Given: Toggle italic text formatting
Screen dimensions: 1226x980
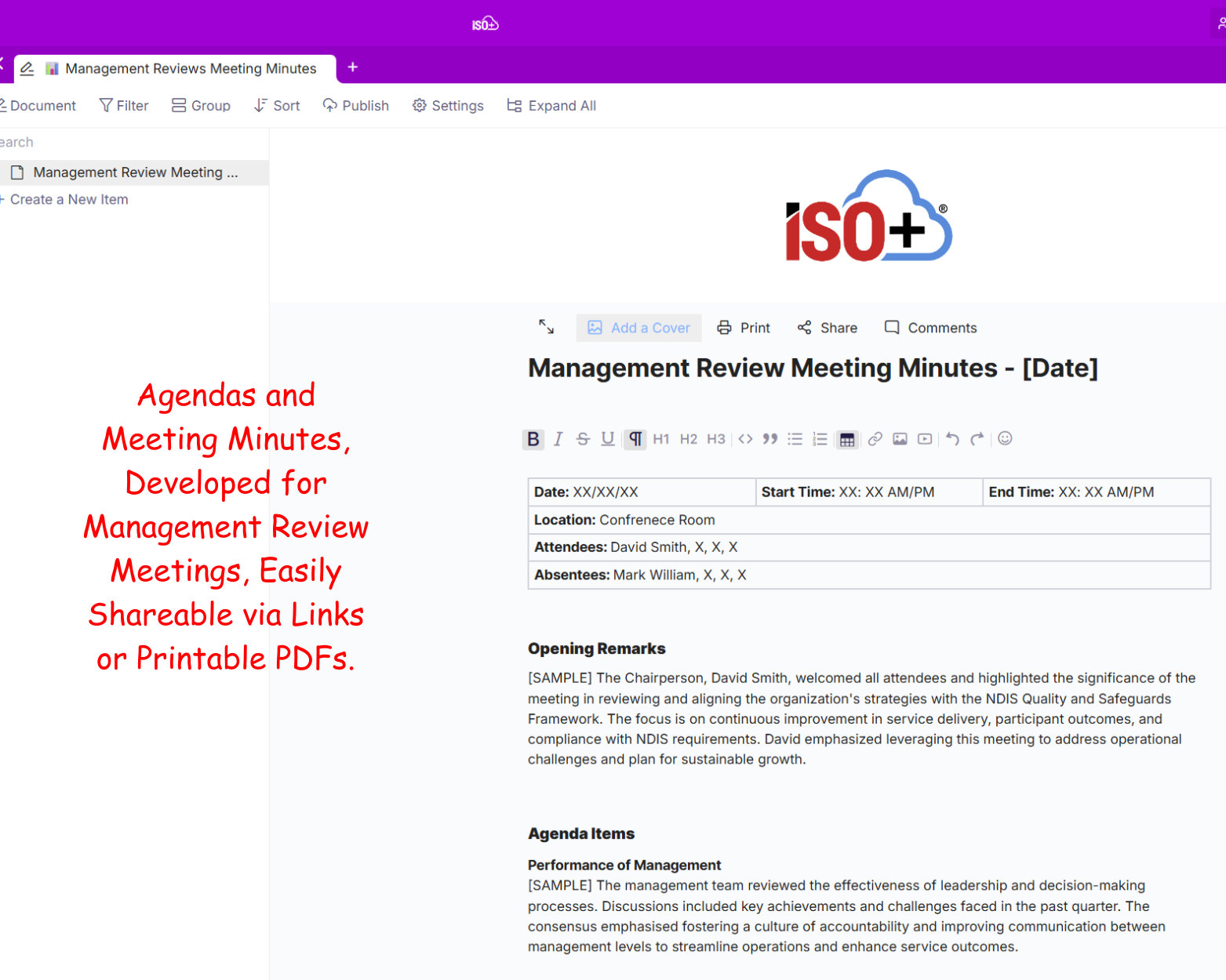Looking at the screenshot, I should 558,439.
